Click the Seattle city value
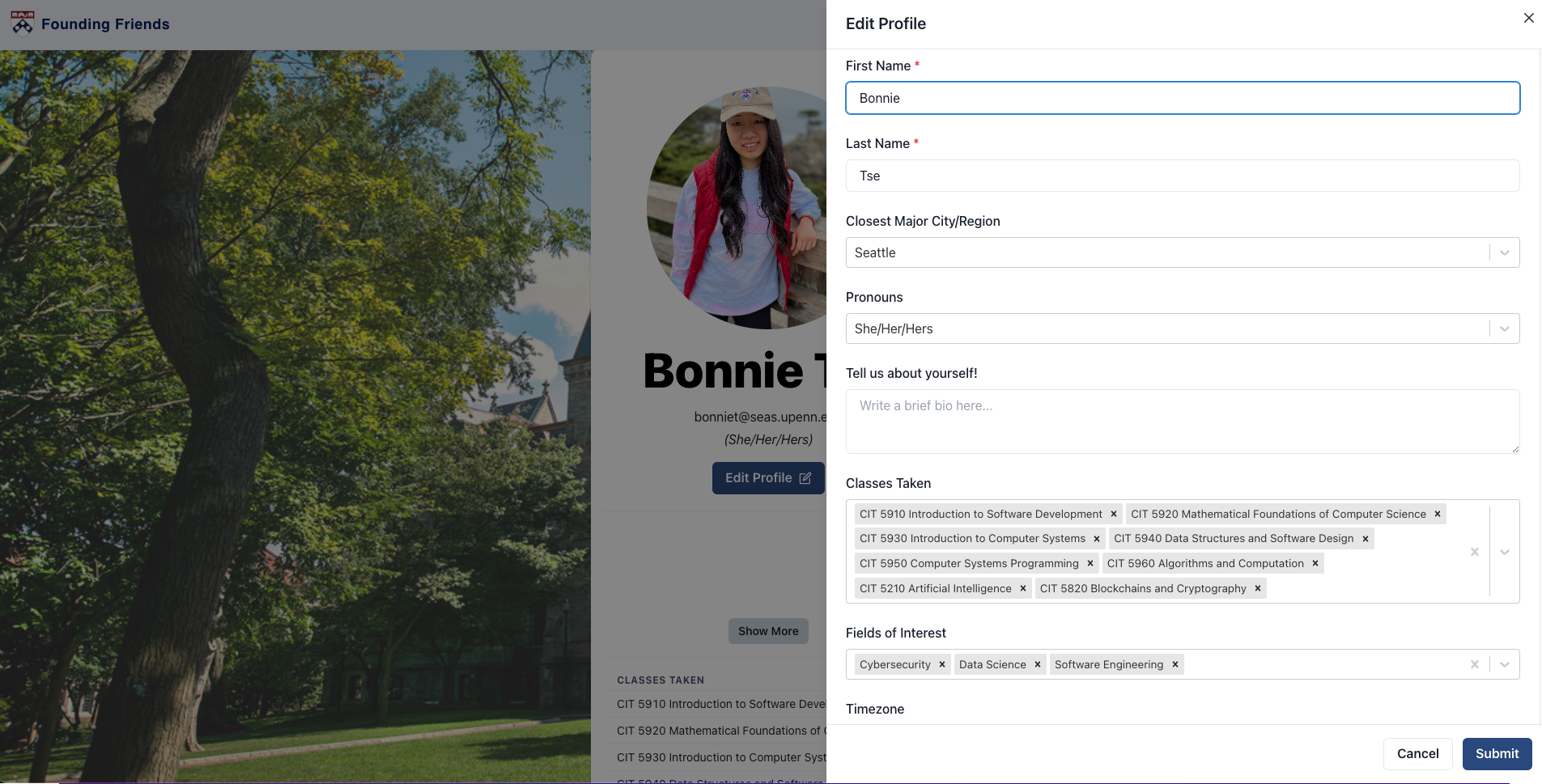 tap(875, 252)
